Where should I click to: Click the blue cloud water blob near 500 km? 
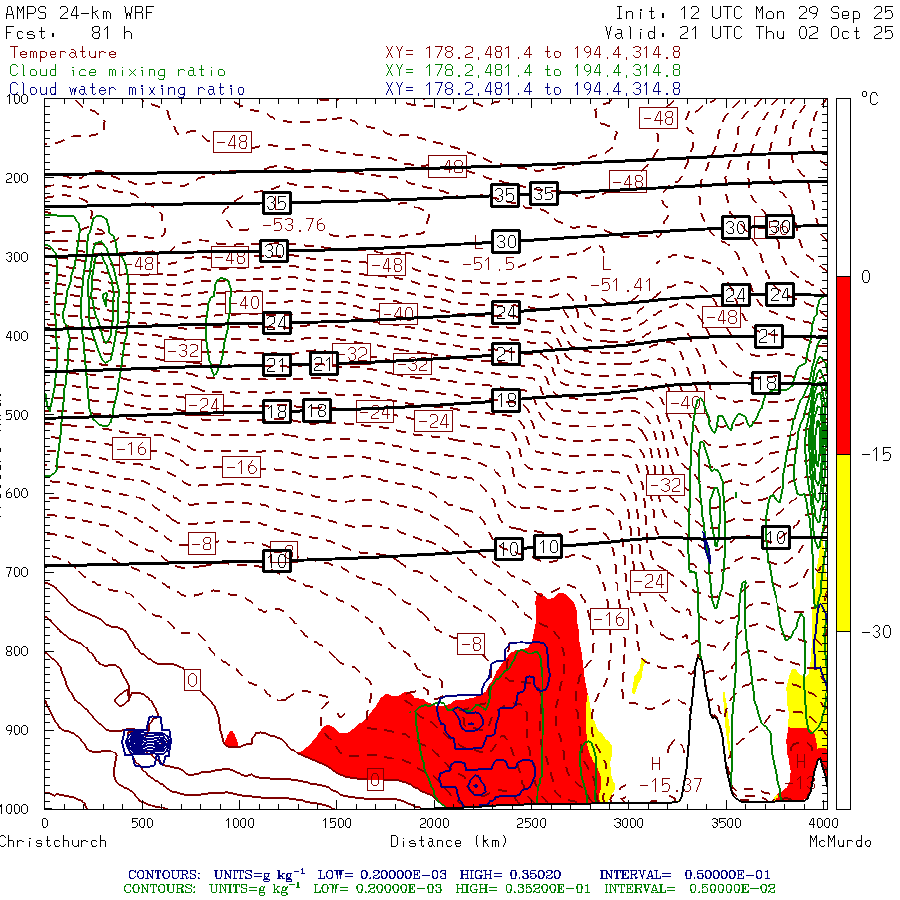coord(147,742)
